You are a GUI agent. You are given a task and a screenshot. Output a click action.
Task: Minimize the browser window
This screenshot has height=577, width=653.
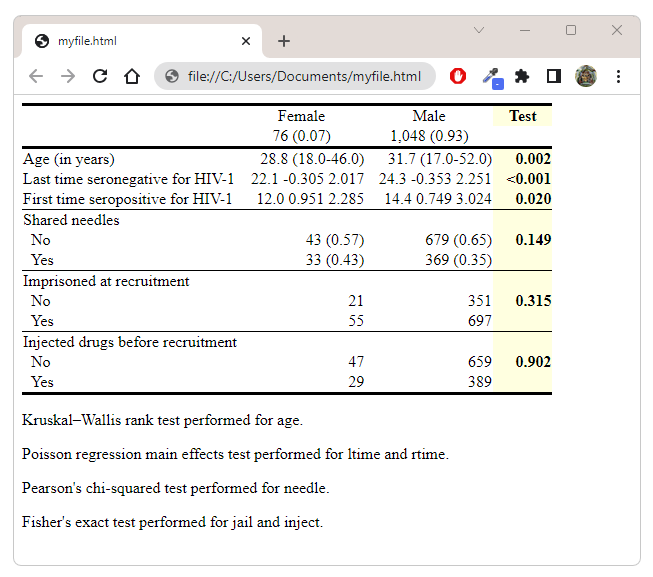[525, 30]
